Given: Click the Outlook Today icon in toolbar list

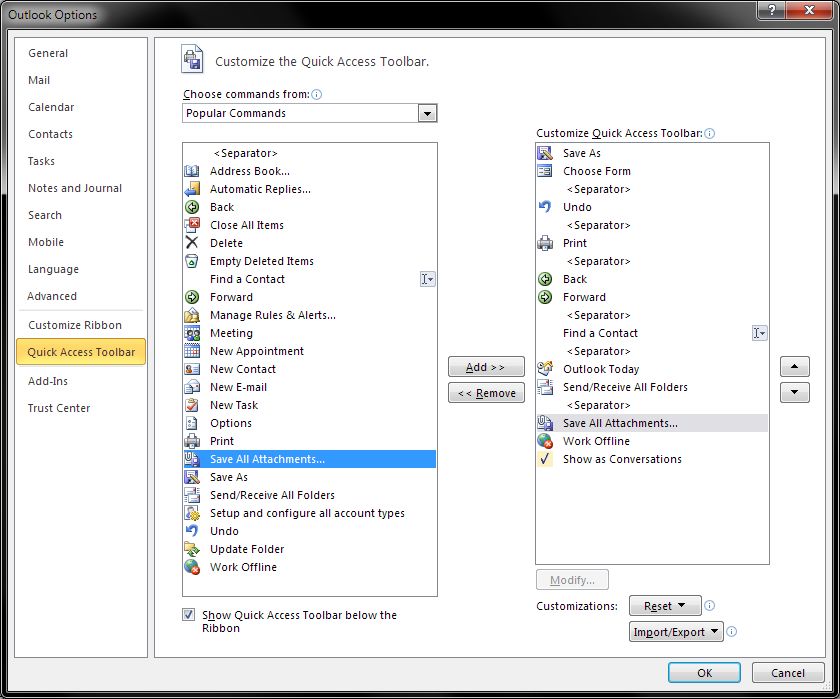Looking at the screenshot, I should point(545,369).
